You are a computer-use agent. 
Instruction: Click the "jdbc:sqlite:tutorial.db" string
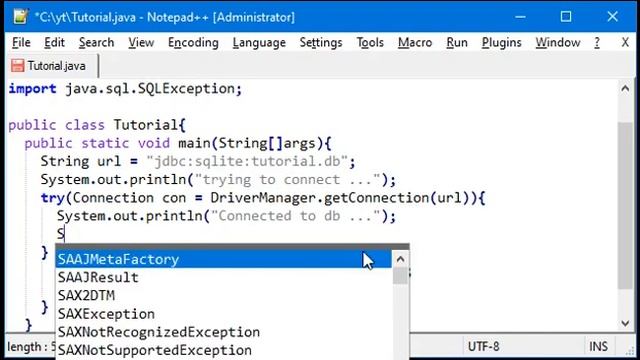[247, 161]
